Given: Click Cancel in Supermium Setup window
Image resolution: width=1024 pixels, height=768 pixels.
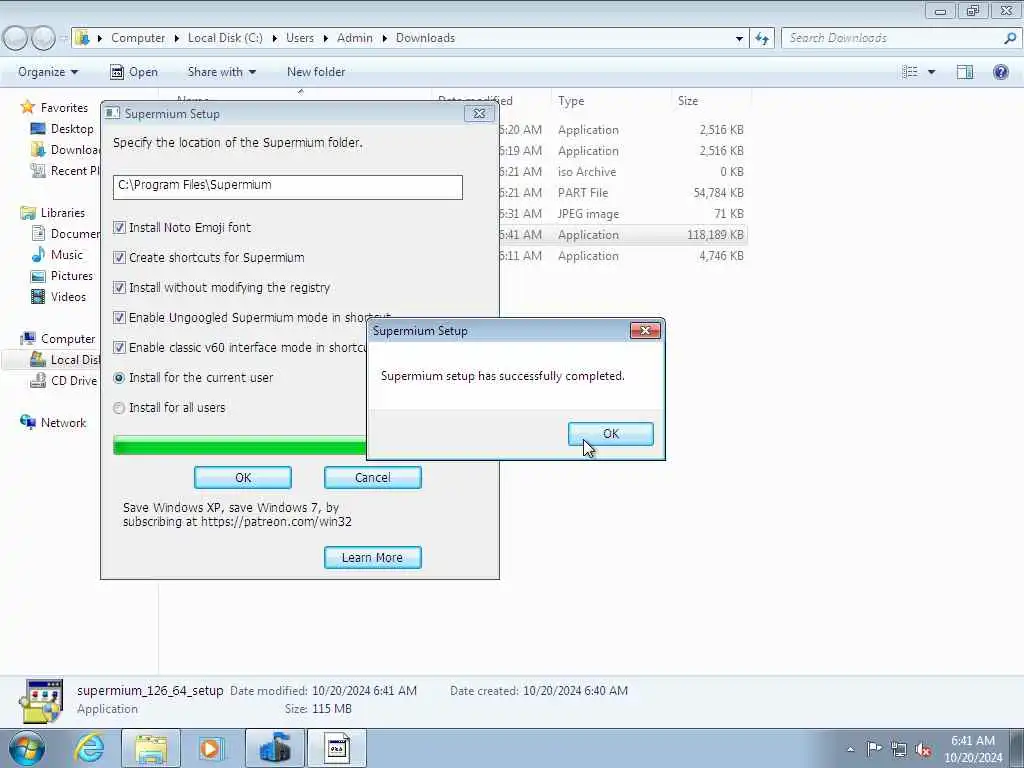Looking at the screenshot, I should tap(373, 477).
